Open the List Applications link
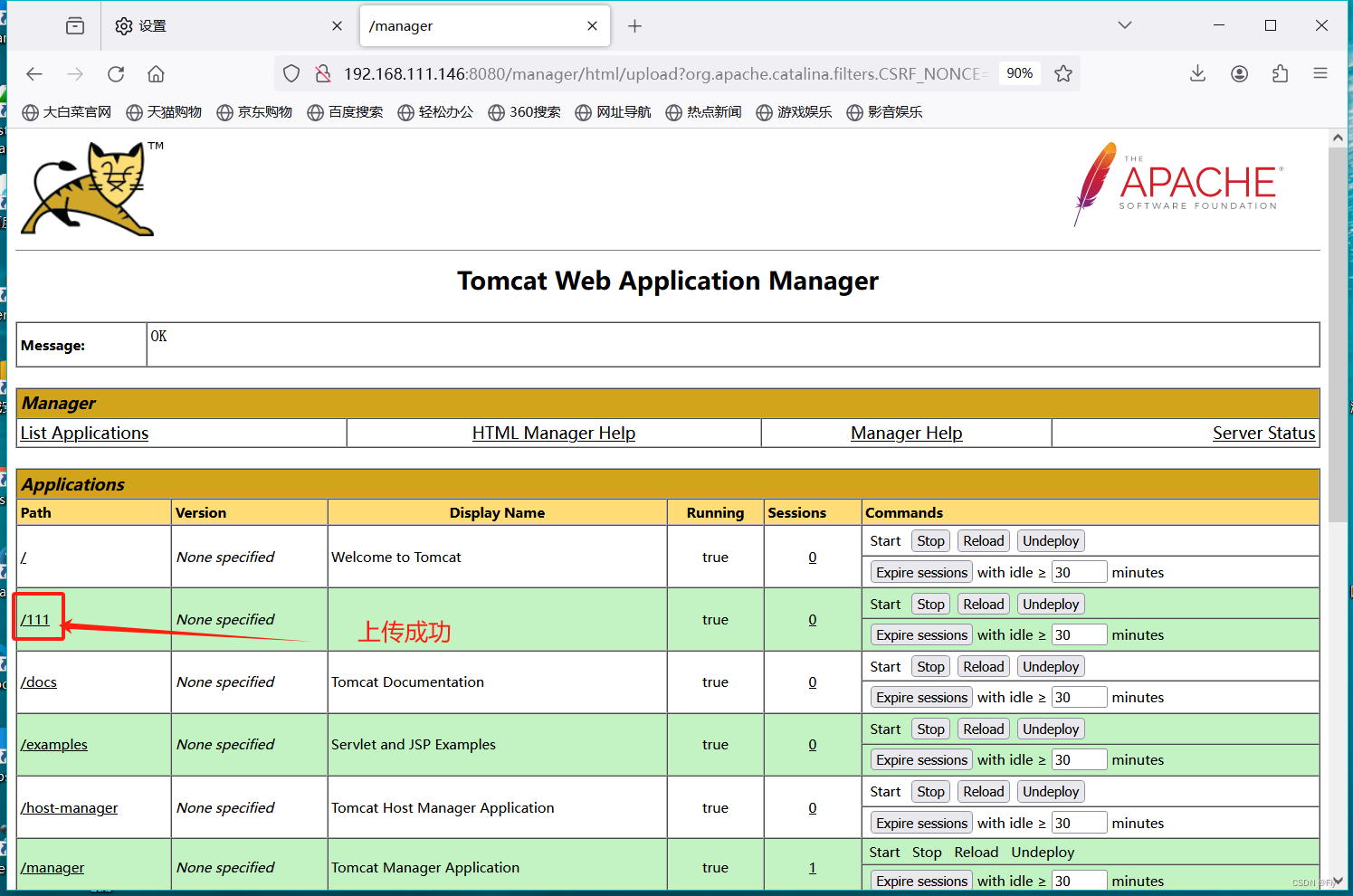The image size is (1353, 896). coord(84,434)
